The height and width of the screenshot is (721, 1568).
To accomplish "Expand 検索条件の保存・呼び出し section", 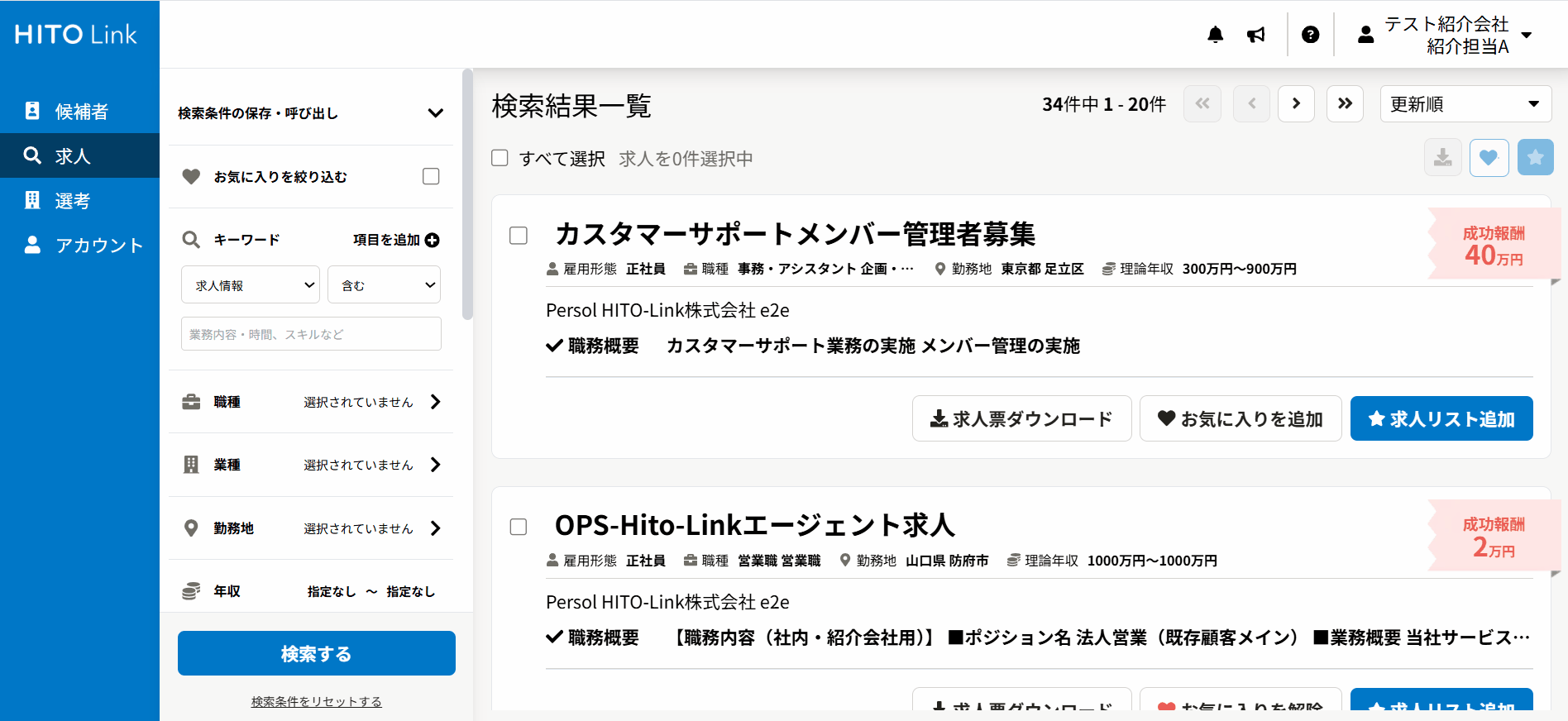I will [311, 113].
